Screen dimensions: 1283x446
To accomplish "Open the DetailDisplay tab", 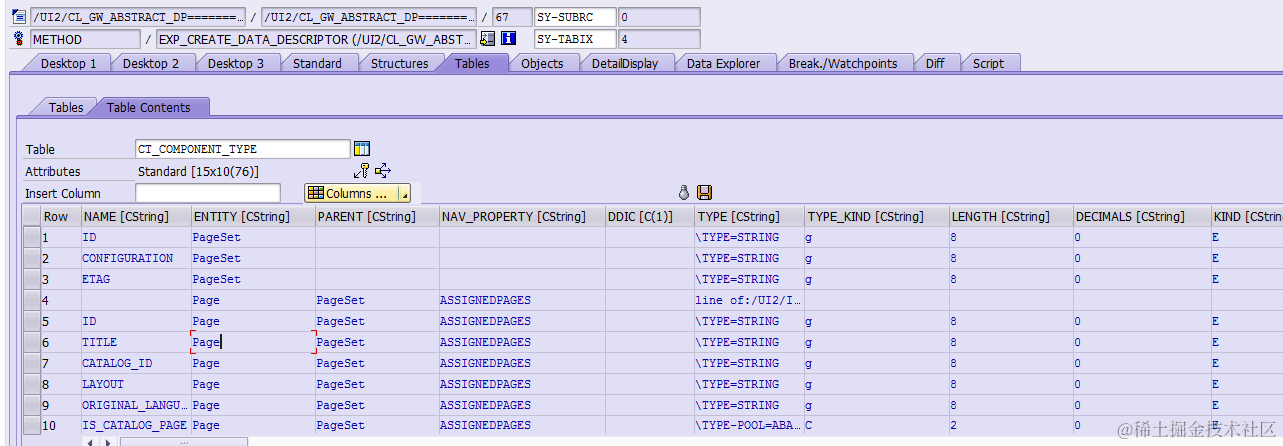I will (x=625, y=63).
